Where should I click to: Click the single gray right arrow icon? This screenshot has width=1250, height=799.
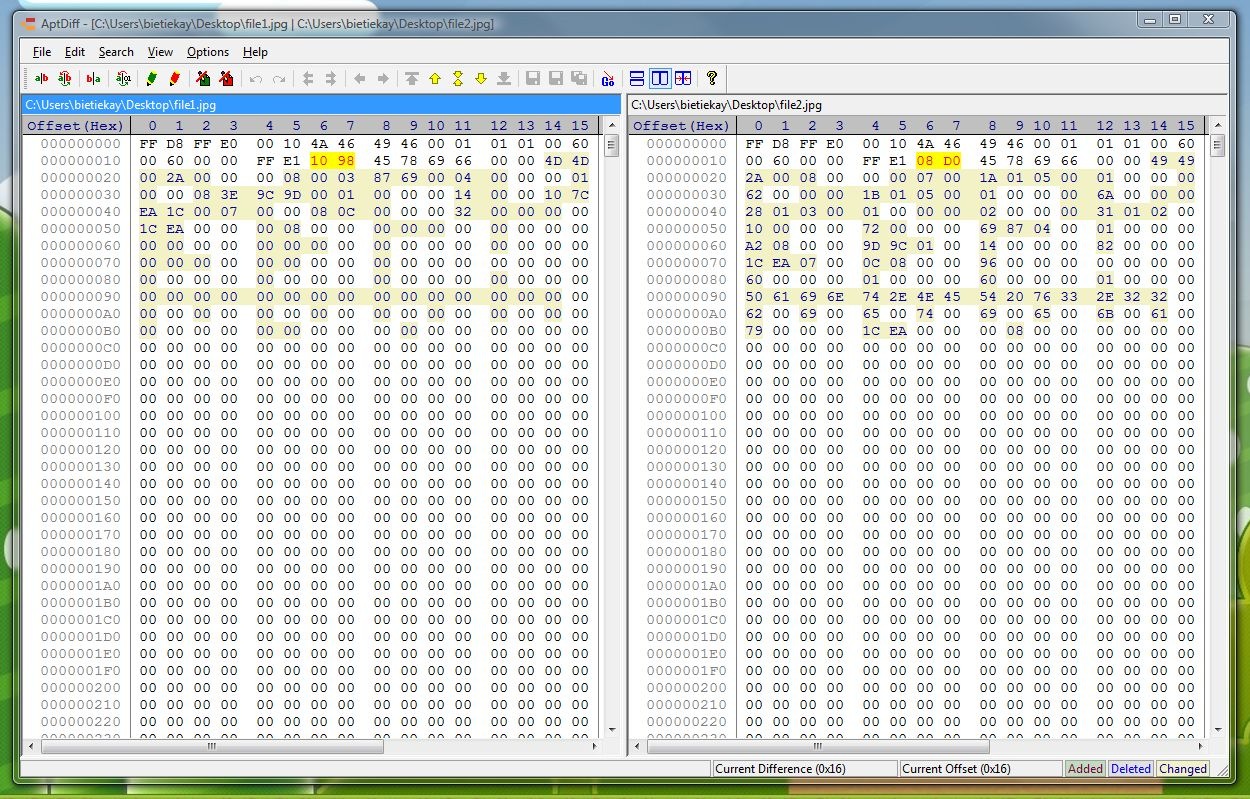[383, 78]
